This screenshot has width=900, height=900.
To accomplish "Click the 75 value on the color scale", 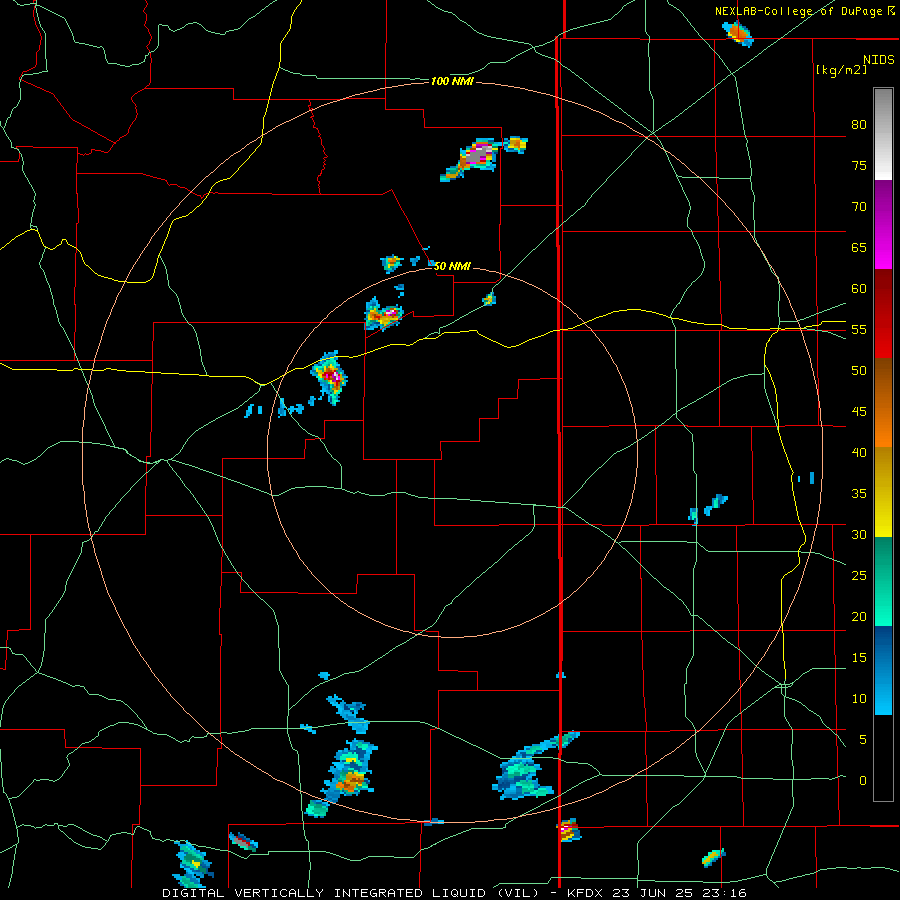I will click(x=859, y=165).
